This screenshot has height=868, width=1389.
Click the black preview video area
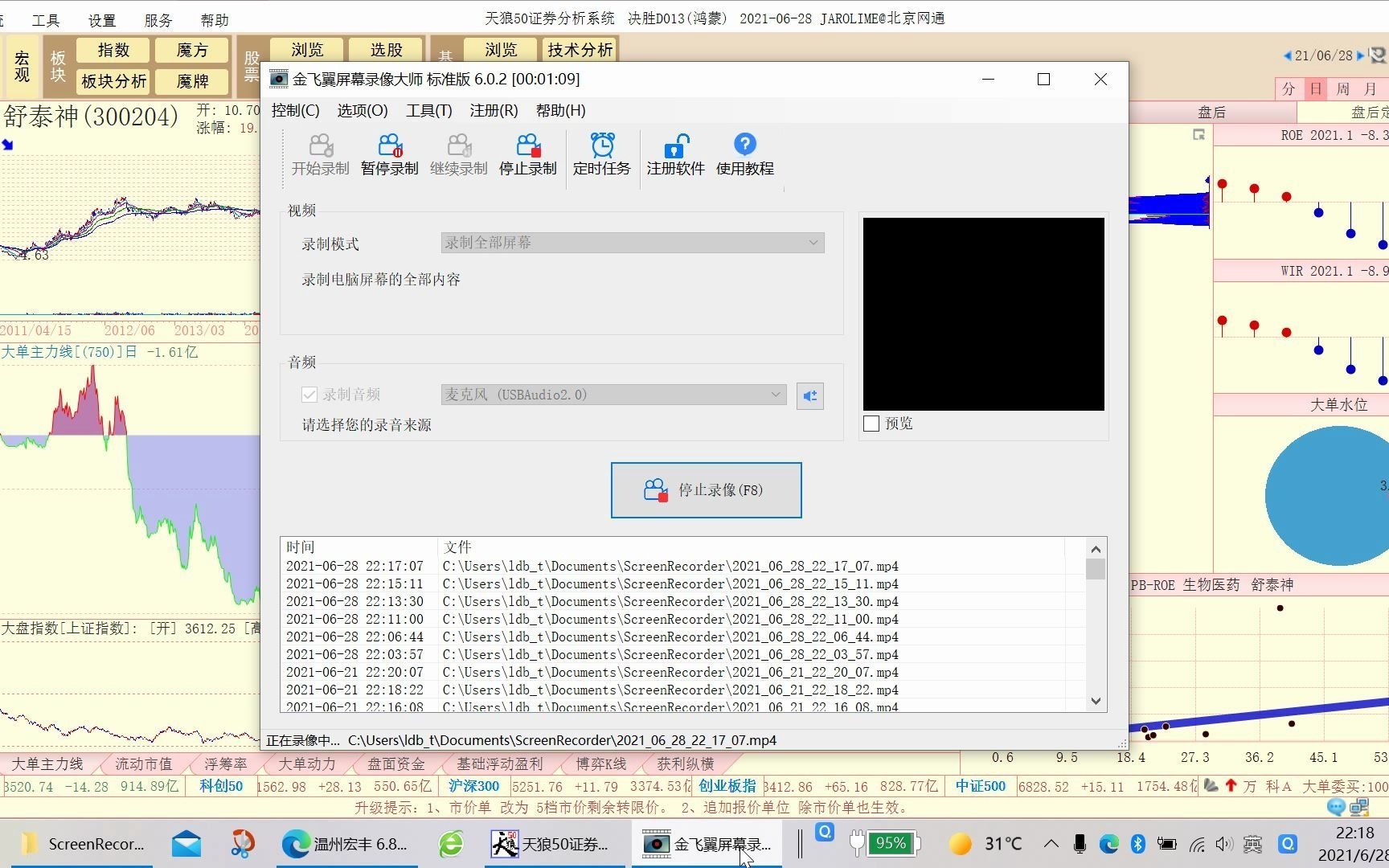[x=983, y=313]
